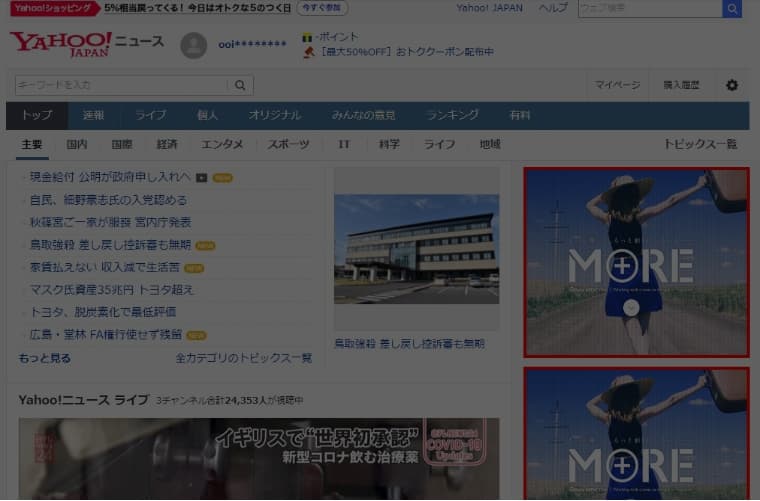Go to the ランキング tab
Viewport: 760px width, 501px height.
point(453,115)
